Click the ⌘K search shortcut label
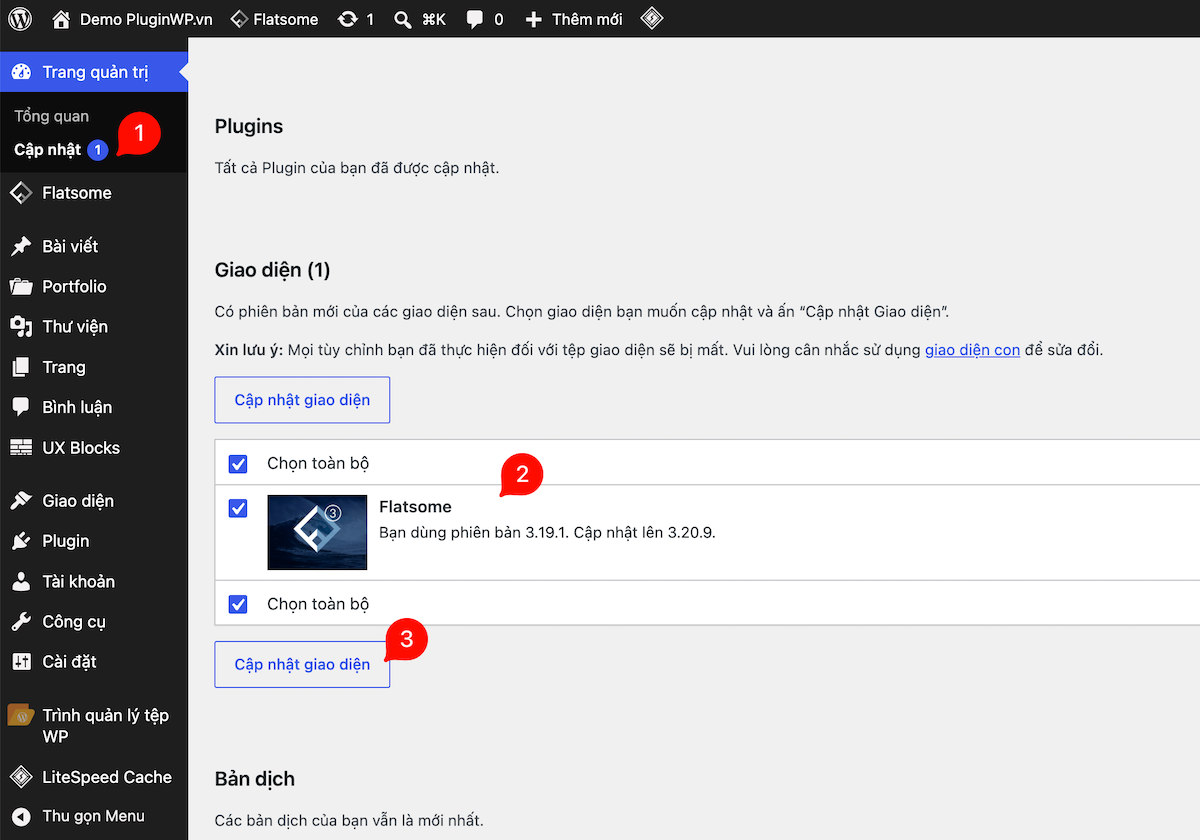Screen dimensions: 1200x840 (x=434, y=19)
